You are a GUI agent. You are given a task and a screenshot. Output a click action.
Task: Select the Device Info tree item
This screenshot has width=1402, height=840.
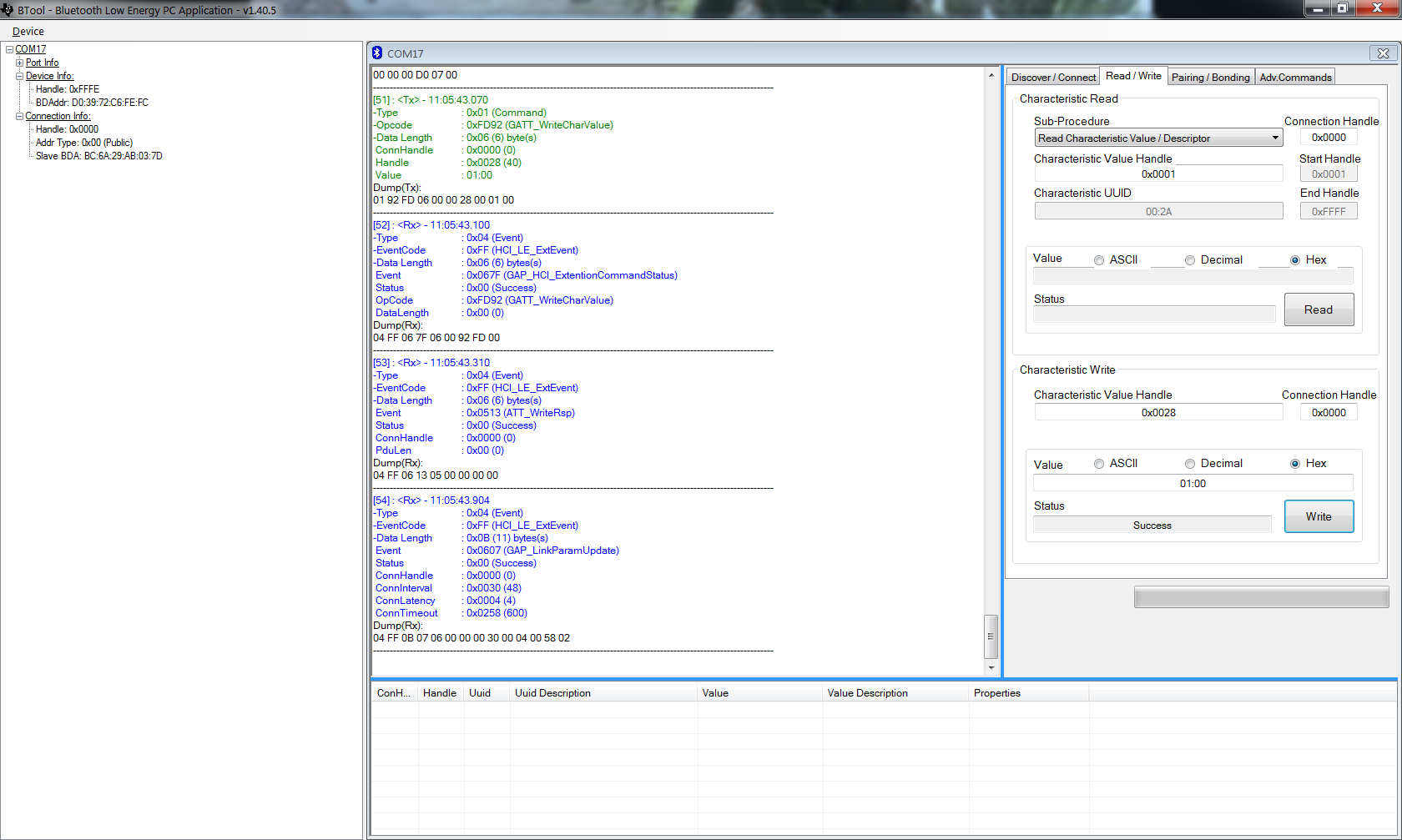point(49,76)
